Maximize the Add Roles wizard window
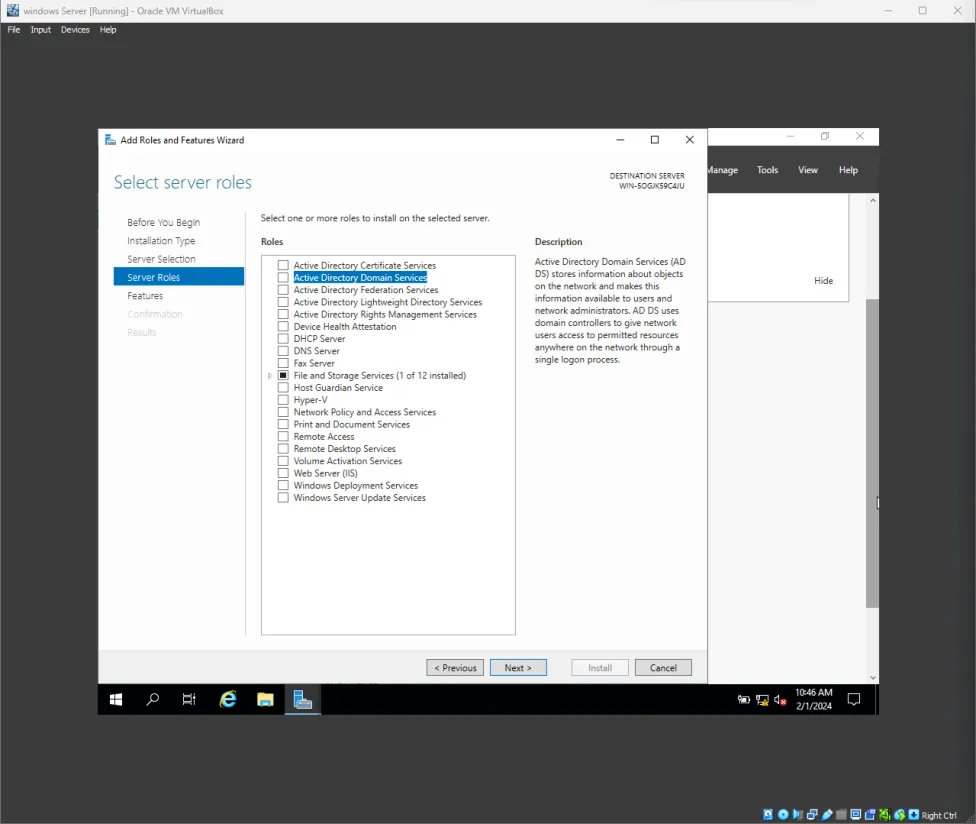Viewport: 976px width, 824px height. 655,139
